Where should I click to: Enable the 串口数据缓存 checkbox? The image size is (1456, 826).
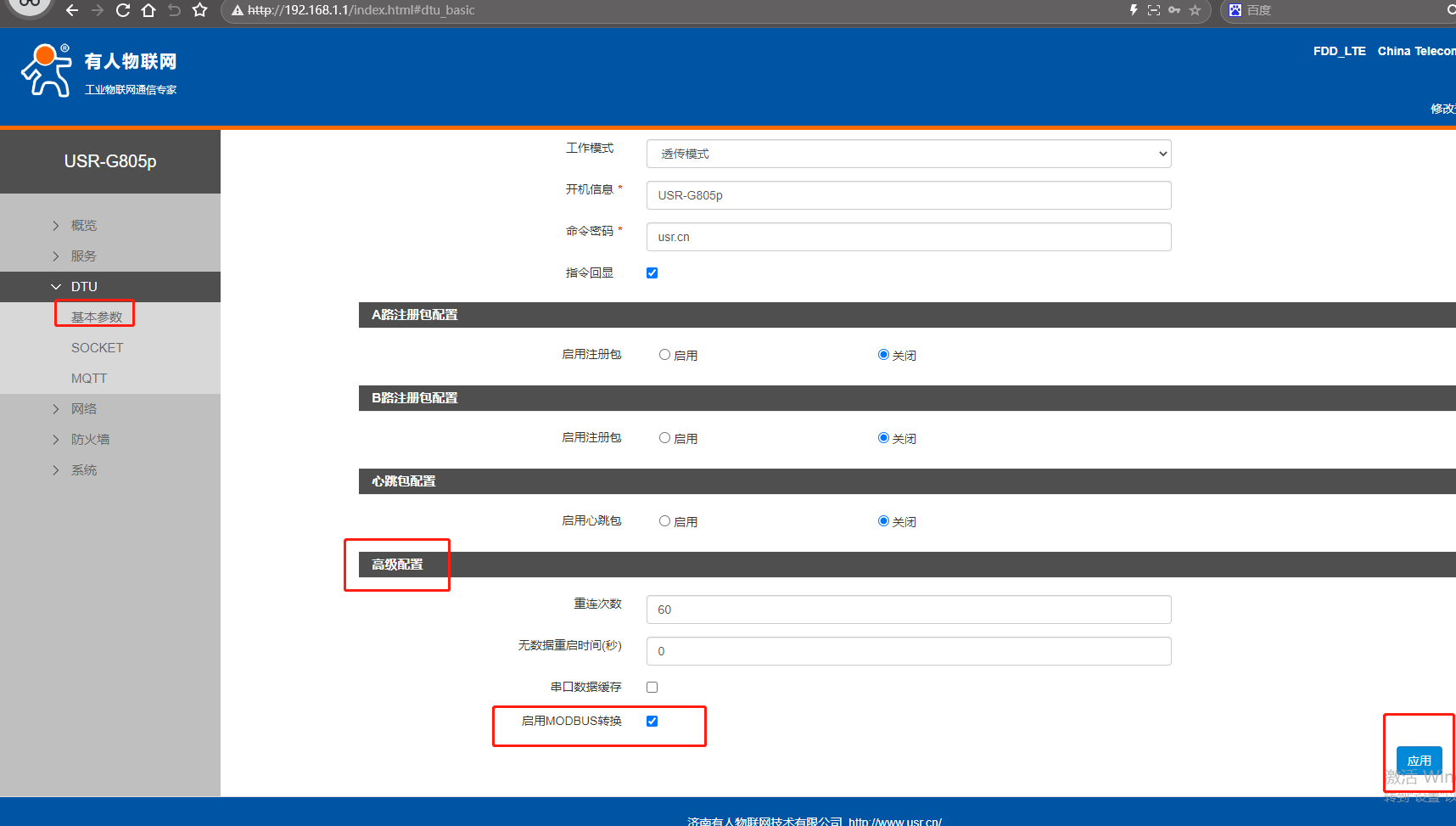click(x=652, y=687)
